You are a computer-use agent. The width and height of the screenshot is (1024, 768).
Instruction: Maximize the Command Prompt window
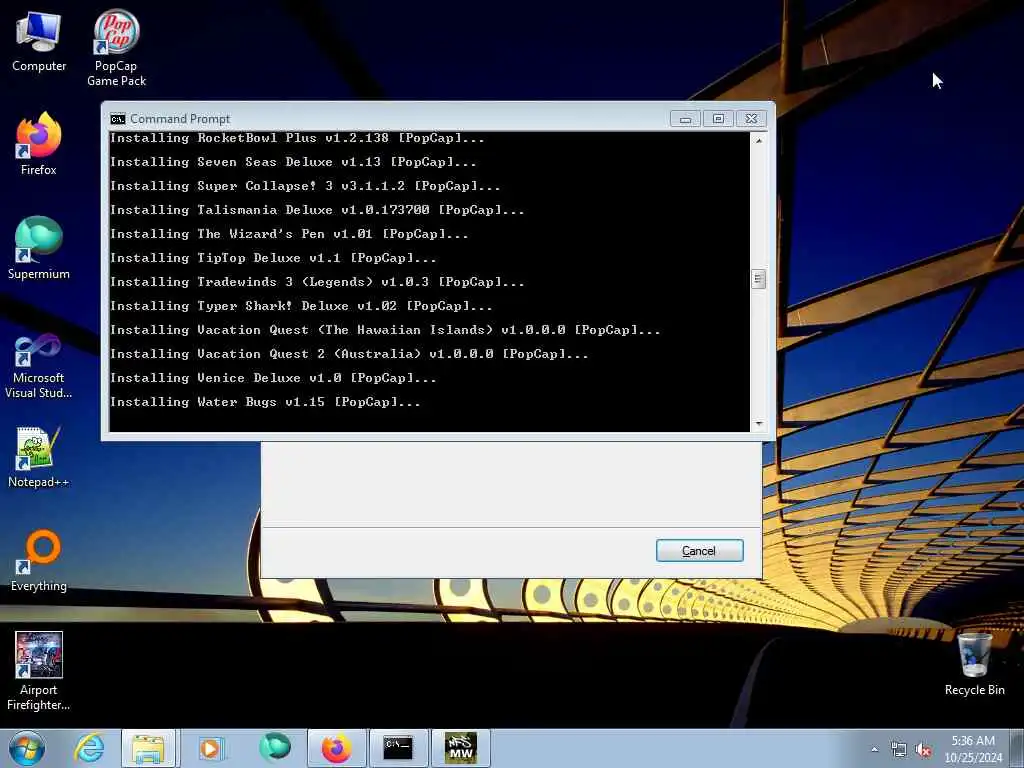(718, 119)
